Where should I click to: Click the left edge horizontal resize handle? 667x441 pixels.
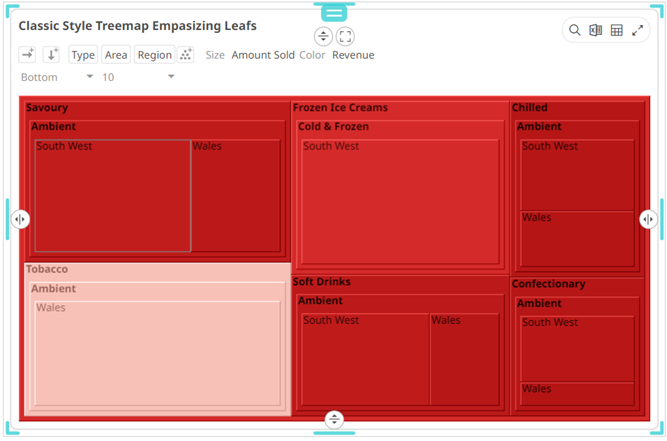tap(20, 219)
